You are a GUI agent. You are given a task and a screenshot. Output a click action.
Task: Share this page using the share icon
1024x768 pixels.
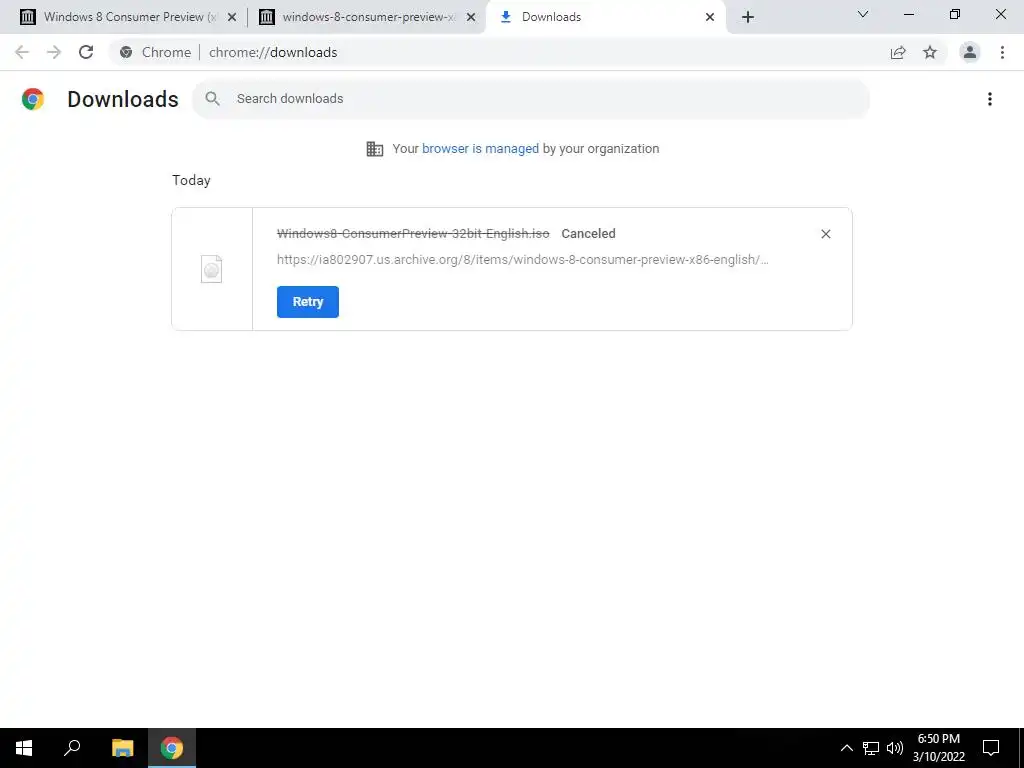click(x=898, y=52)
